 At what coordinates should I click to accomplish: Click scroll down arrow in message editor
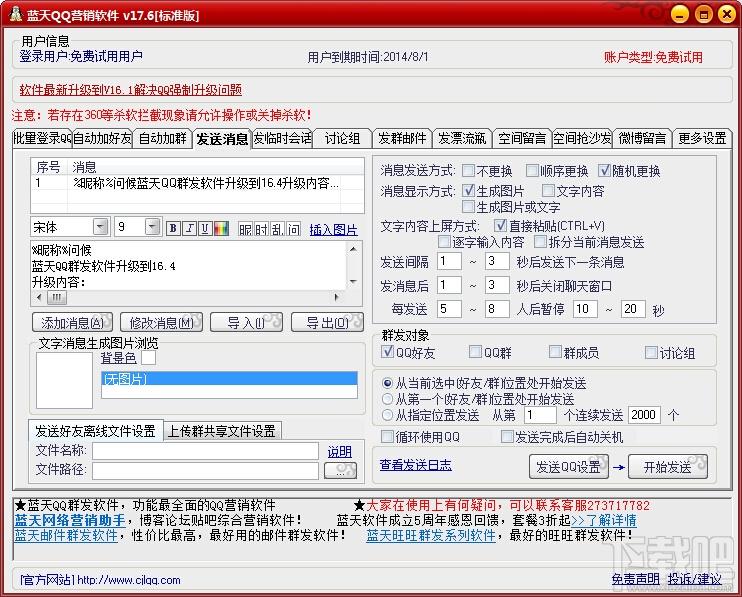pos(353,282)
